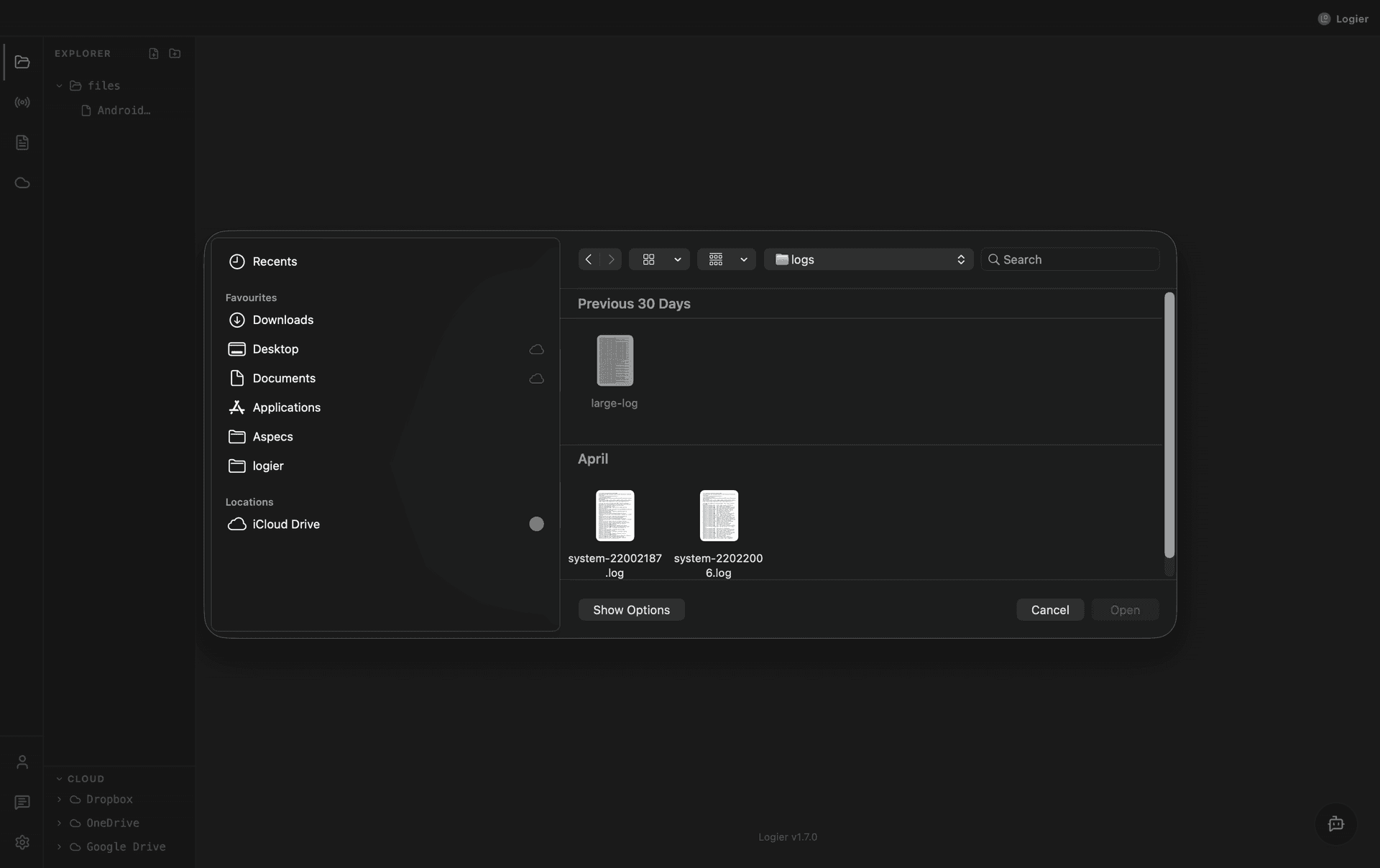Select Downloads in Favourites
The image size is (1380, 868).
[x=385, y=320]
